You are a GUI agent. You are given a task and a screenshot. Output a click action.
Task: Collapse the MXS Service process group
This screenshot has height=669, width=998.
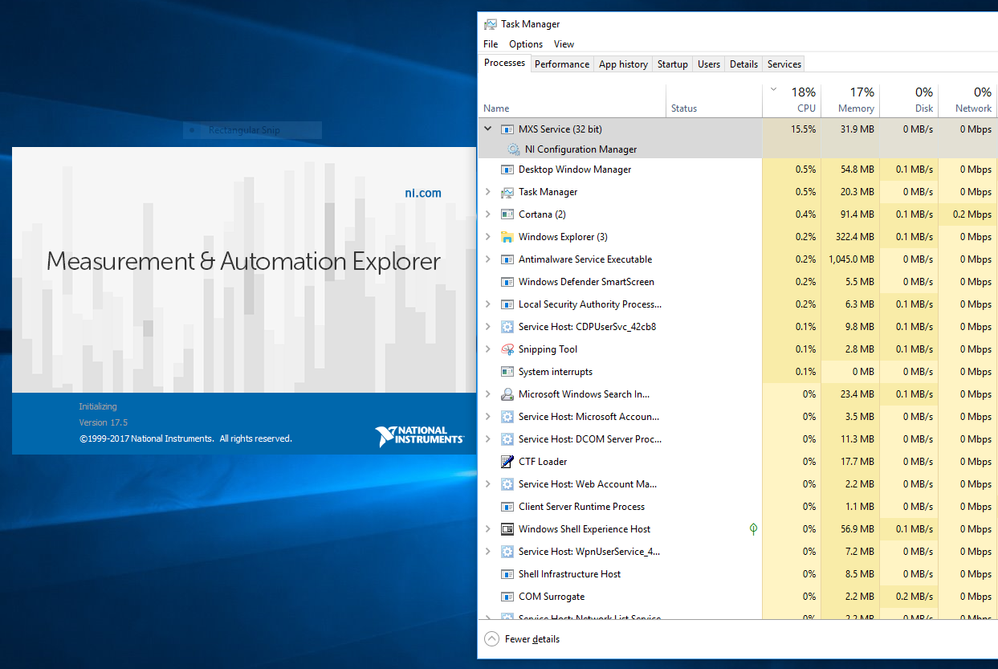tap(488, 129)
